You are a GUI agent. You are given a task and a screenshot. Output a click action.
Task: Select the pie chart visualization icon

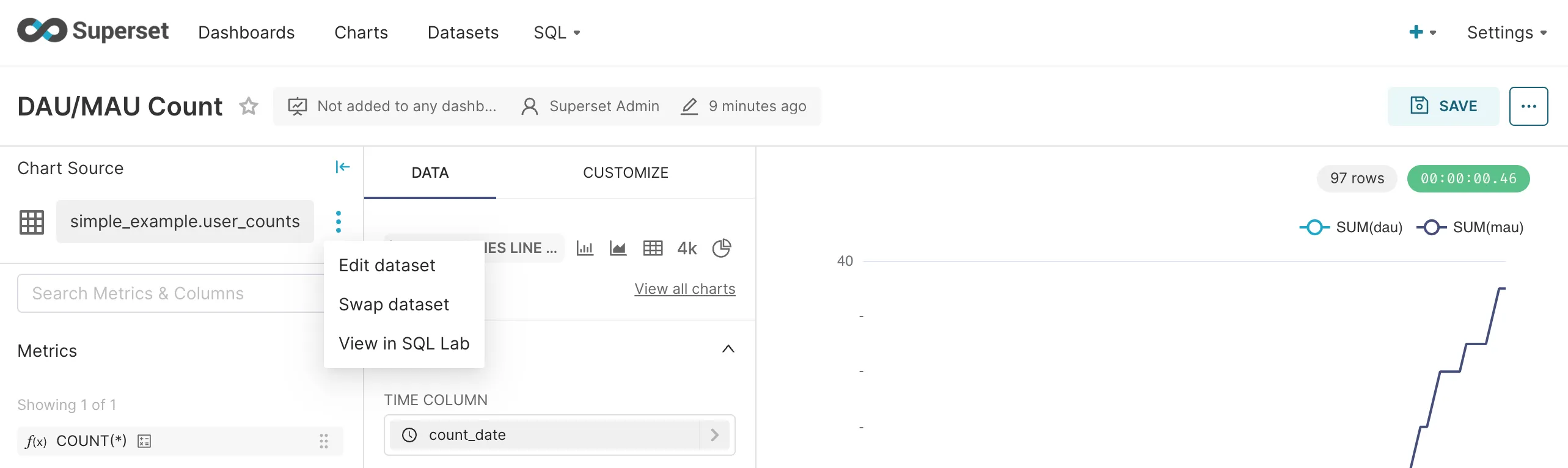pos(722,248)
